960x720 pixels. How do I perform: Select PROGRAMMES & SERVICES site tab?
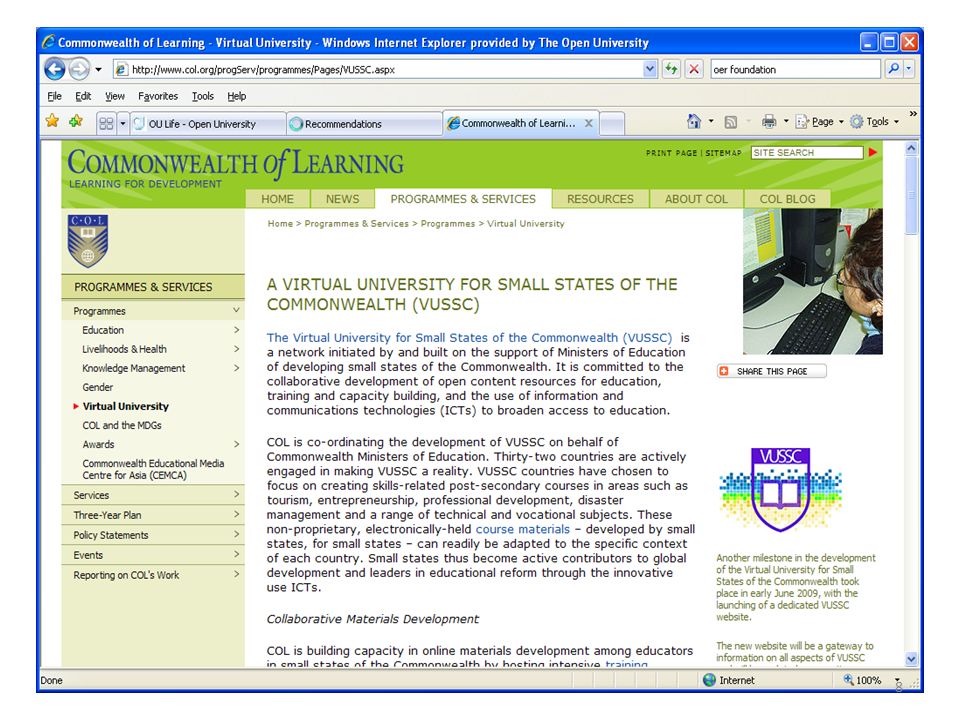point(463,199)
